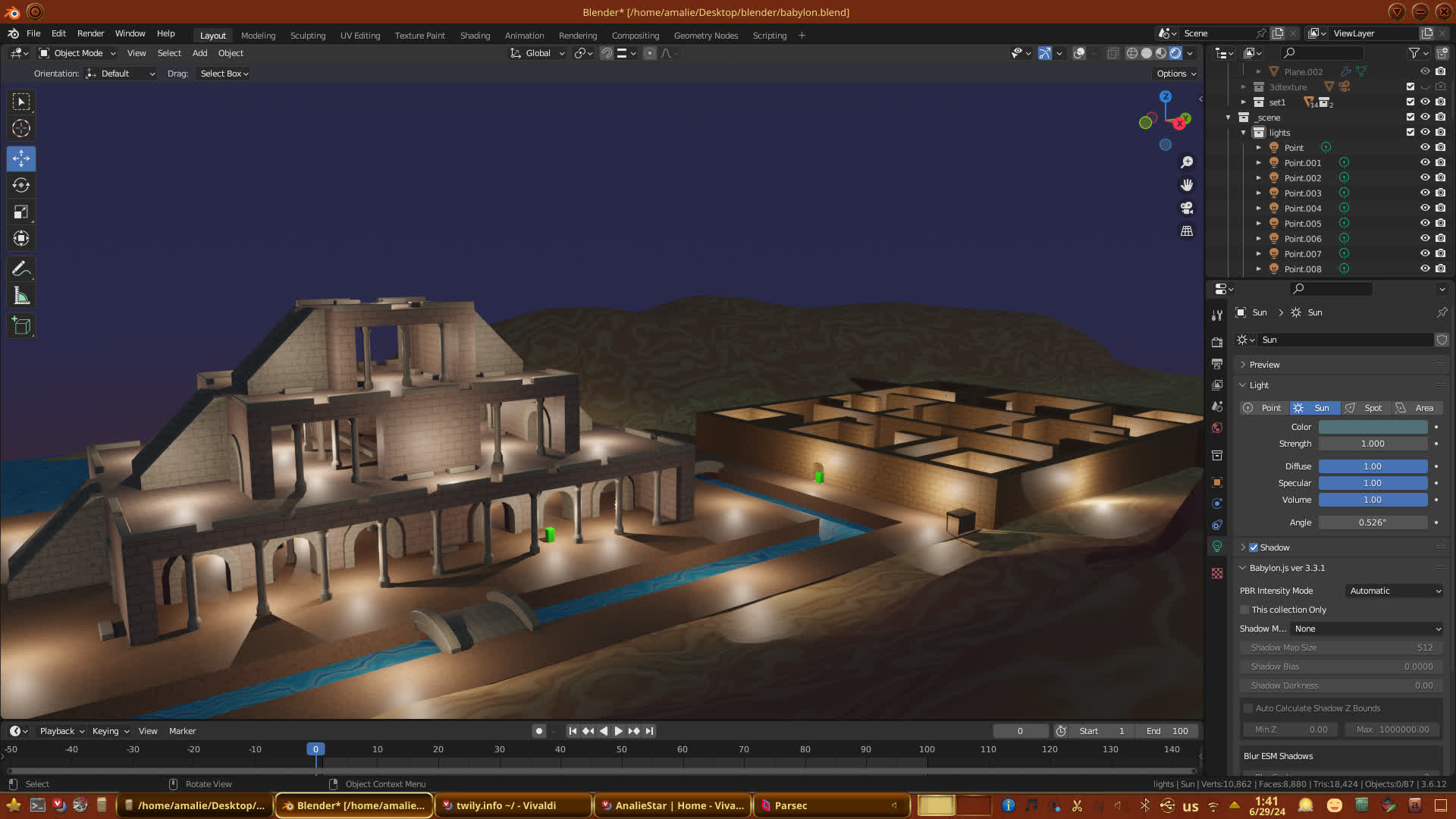Click the light Color swatch
This screenshot has height=819, width=1456.
click(1373, 427)
